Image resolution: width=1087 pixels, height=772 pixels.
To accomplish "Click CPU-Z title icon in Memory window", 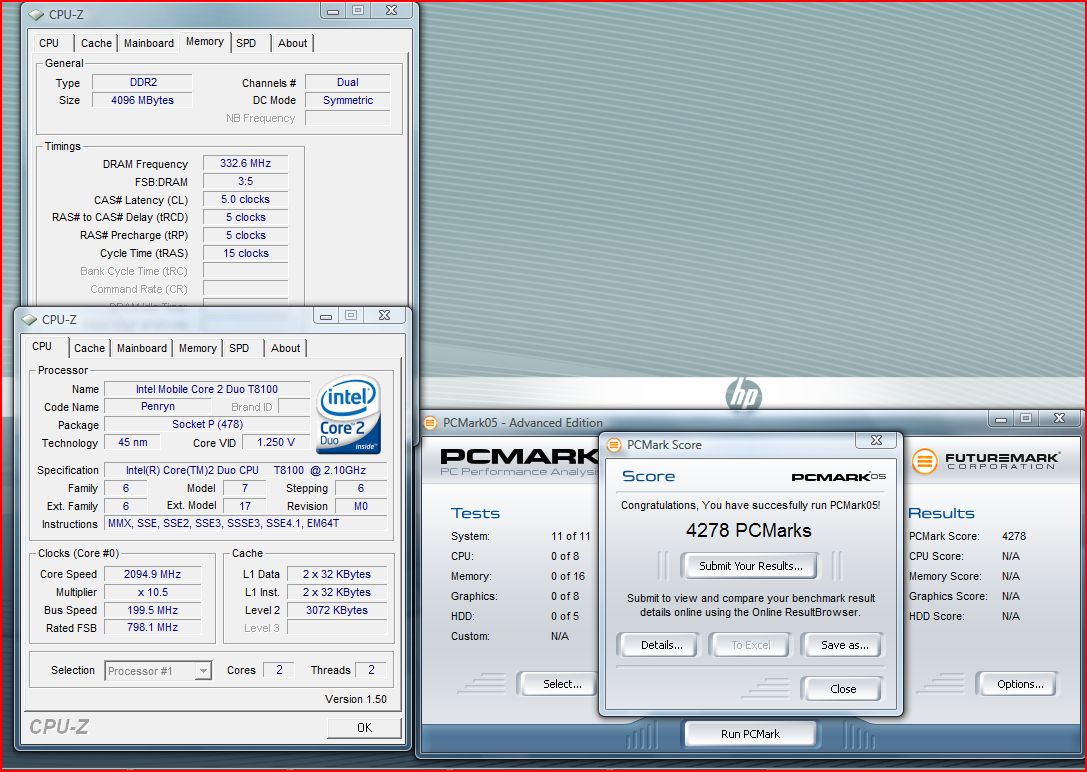I will click(36, 14).
